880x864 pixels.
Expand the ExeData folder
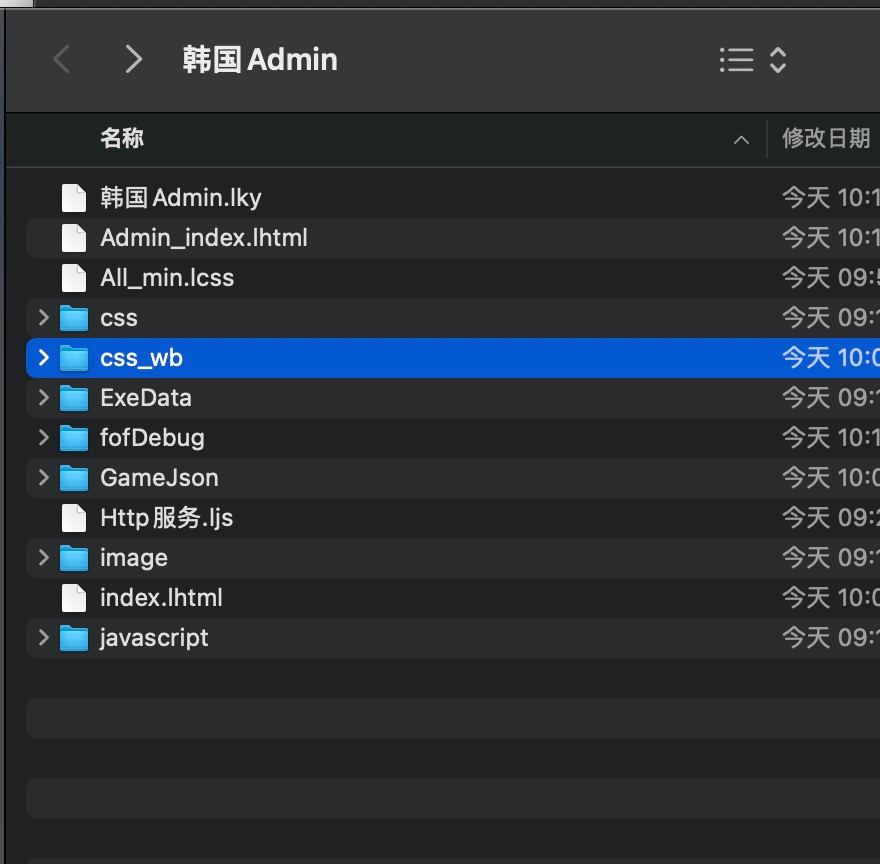pos(44,397)
